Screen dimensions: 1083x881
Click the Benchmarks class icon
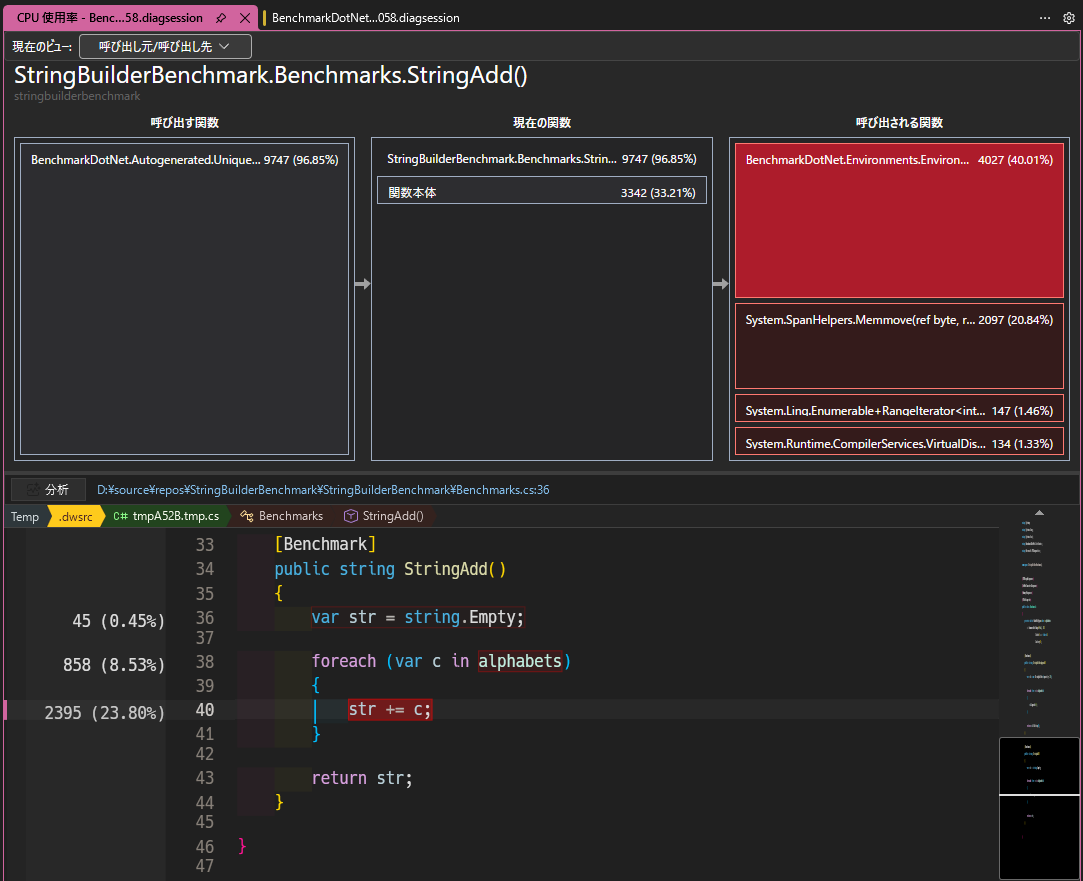coord(247,516)
